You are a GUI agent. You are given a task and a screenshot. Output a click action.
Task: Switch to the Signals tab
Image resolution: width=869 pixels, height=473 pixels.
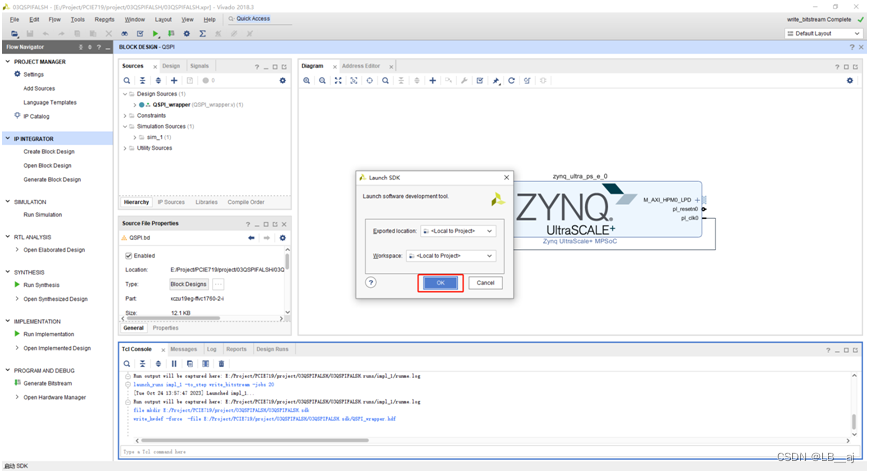pos(200,66)
